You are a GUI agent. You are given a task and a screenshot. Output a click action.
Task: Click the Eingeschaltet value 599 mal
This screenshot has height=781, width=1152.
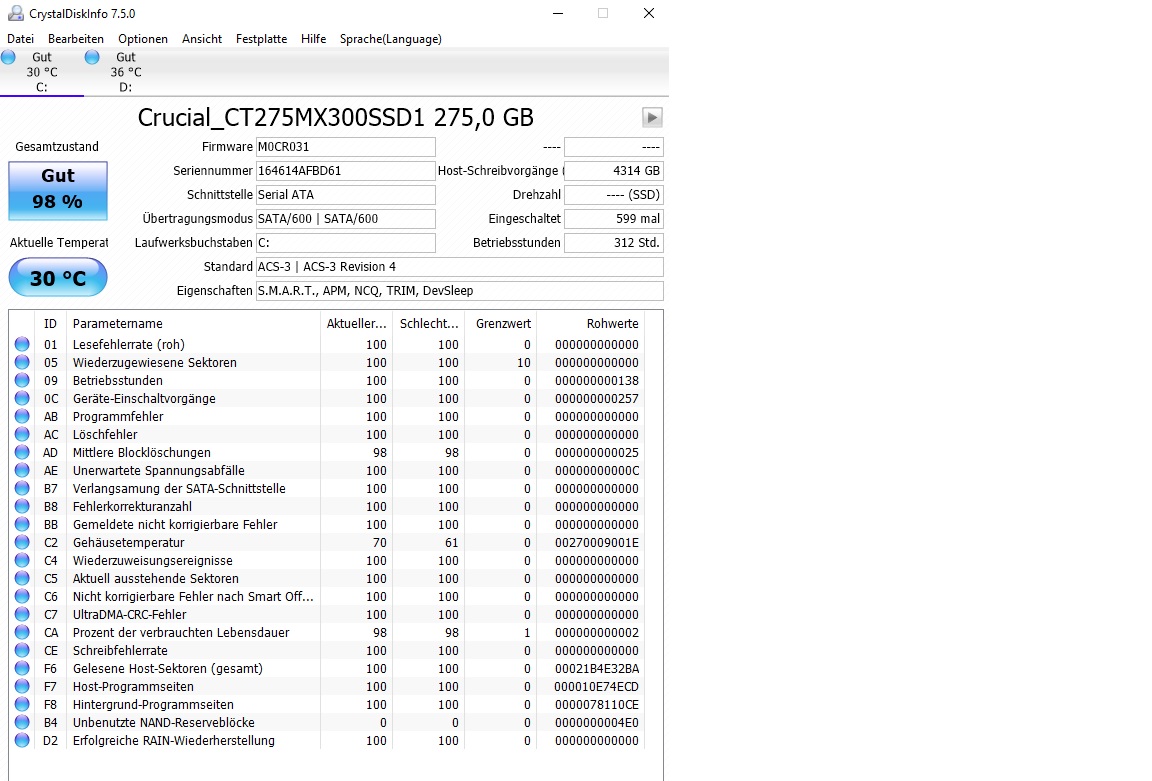(x=613, y=219)
